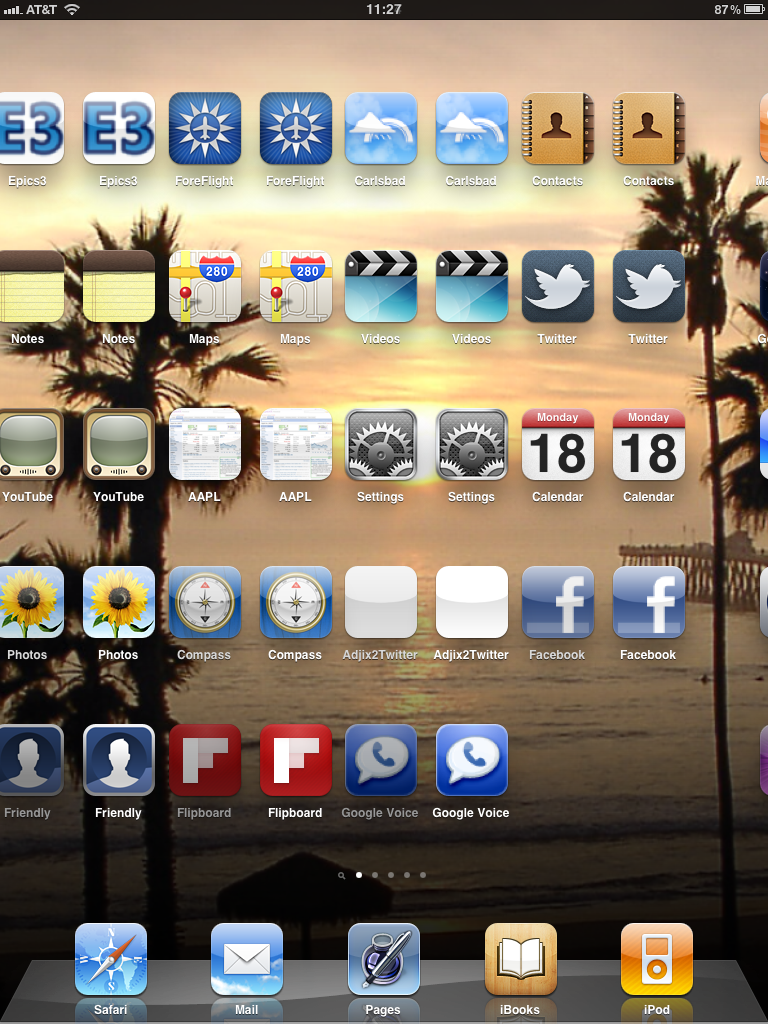
Task: Tap the AT&T carrier signal indicator
Action: tap(30, 9)
